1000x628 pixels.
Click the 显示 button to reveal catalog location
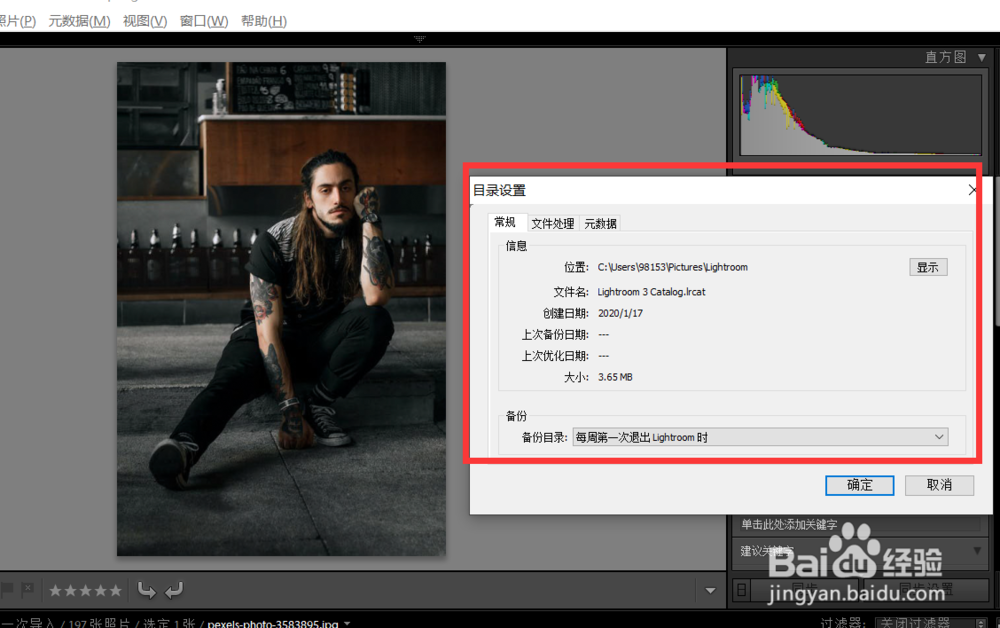pyautogui.click(x=927, y=267)
